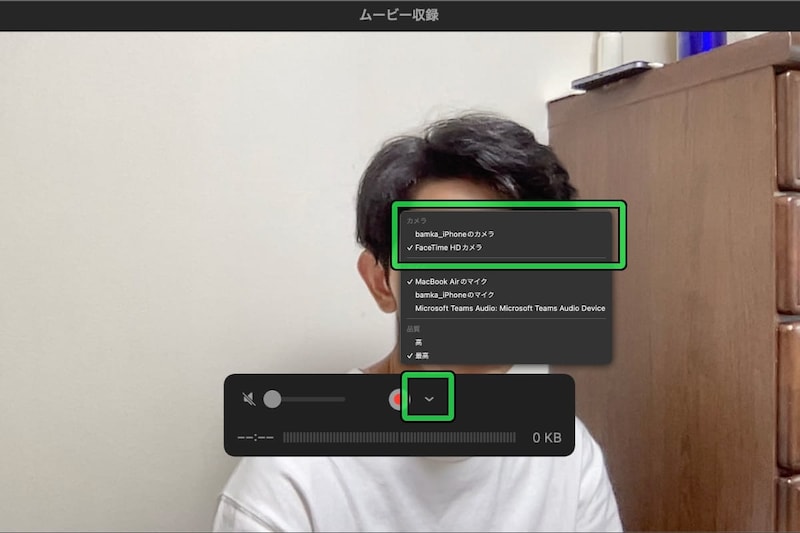
Task: Click the far right end of the volume track
Action: [343, 399]
